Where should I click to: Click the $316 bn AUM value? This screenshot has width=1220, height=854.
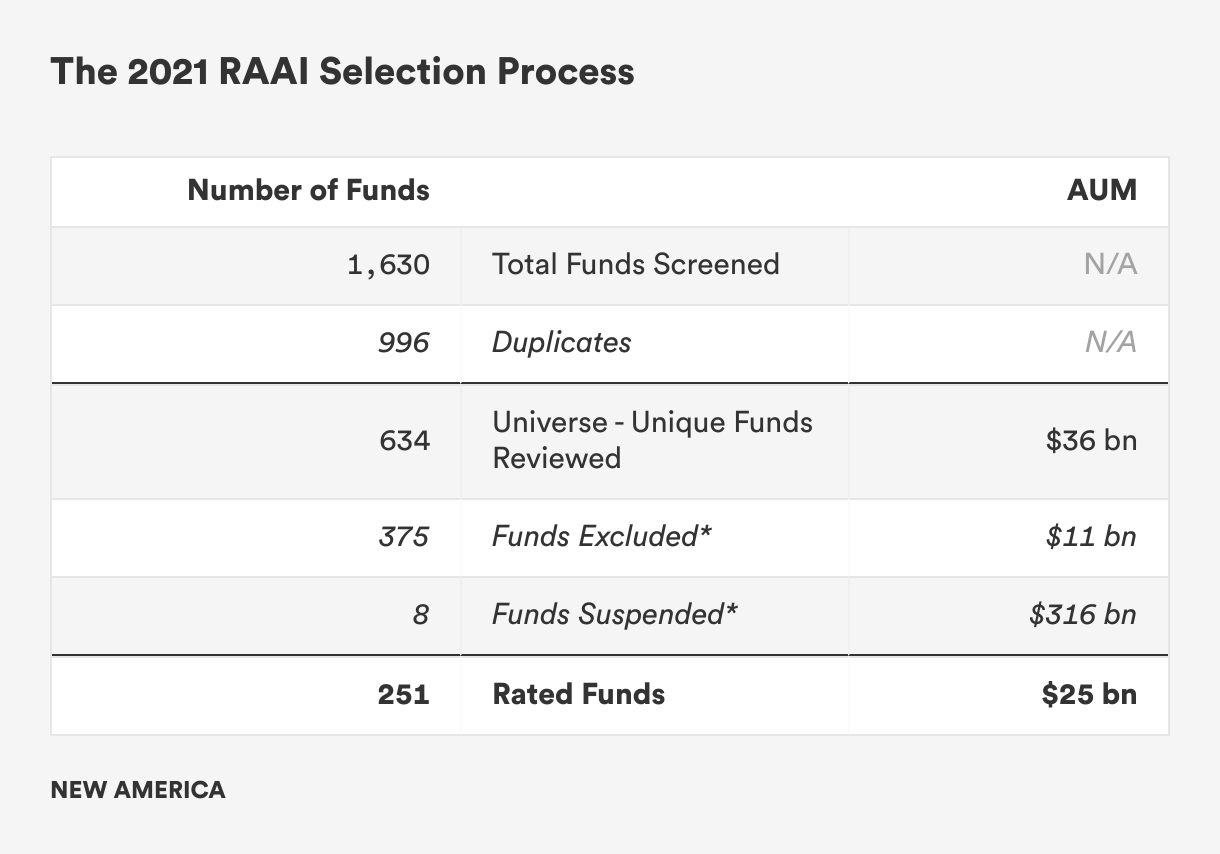1083,615
